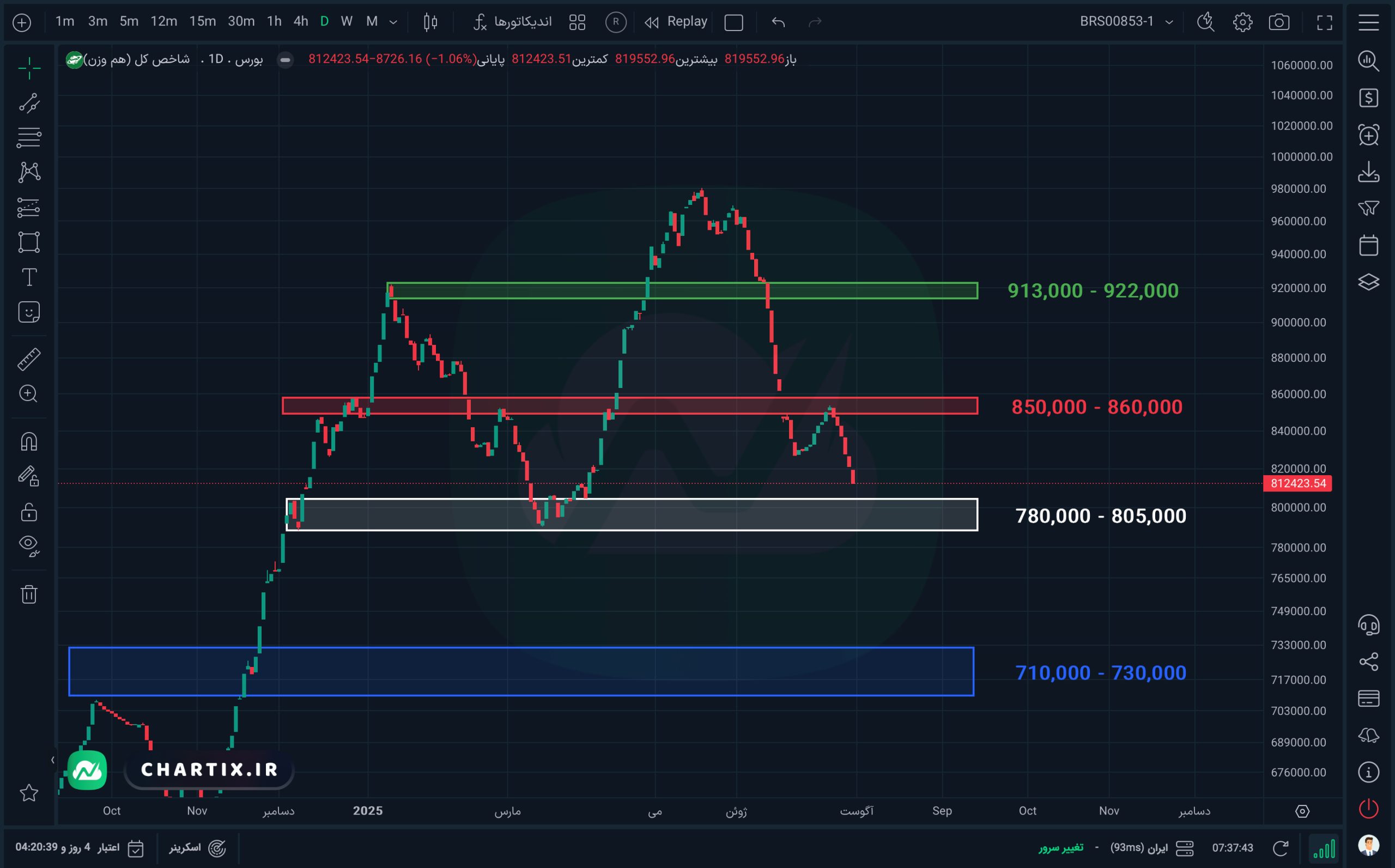
Task: Click the تغییر سرور server change link
Action: pyautogui.click(x=1061, y=847)
